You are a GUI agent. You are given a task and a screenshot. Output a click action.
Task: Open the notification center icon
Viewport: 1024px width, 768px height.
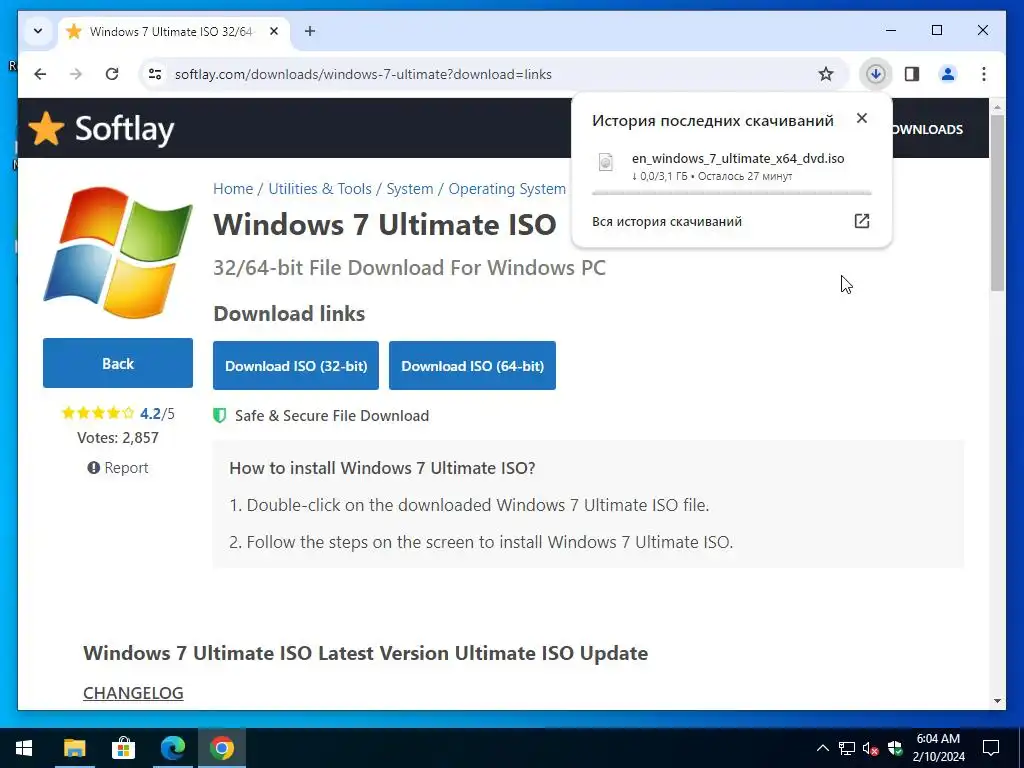[991, 748]
